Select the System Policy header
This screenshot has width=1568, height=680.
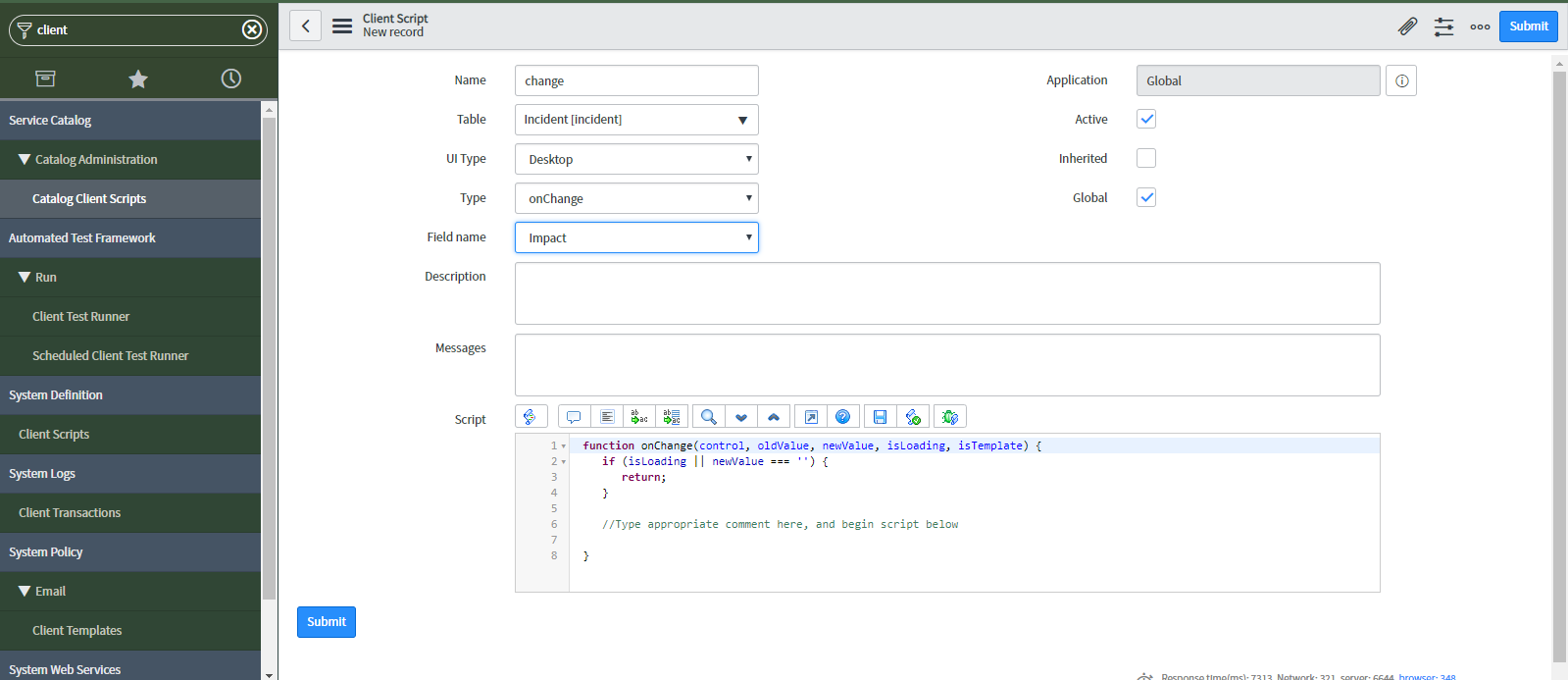point(130,551)
